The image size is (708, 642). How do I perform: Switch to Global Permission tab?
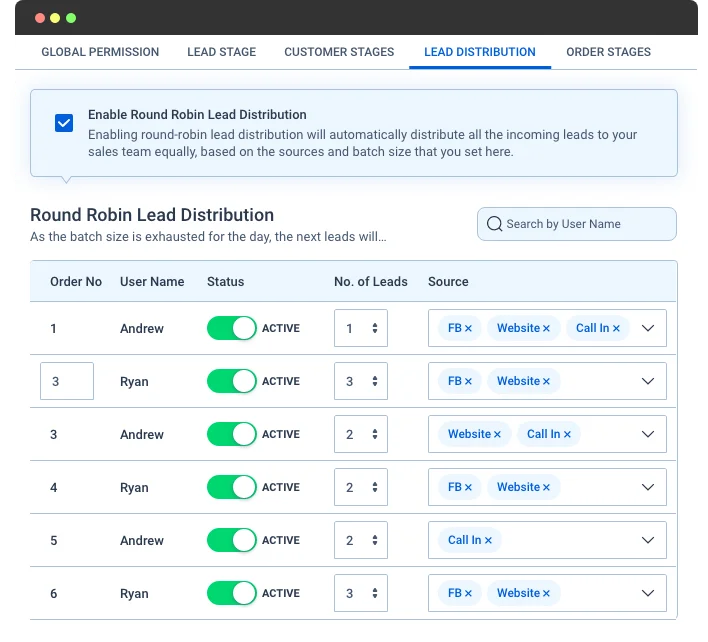[100, 52]
